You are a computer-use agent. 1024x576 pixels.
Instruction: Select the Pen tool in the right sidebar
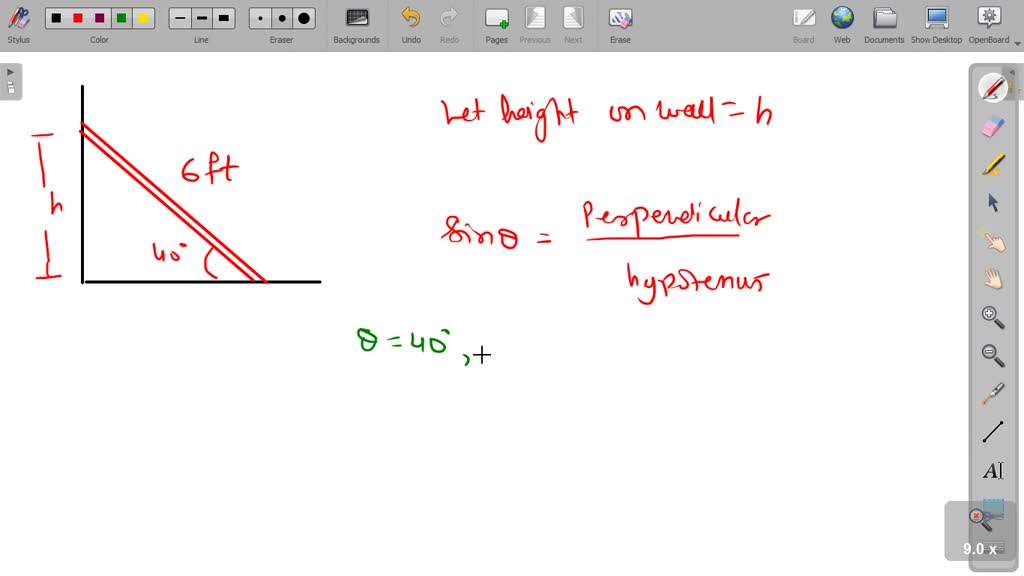click(x=992, y=88)
